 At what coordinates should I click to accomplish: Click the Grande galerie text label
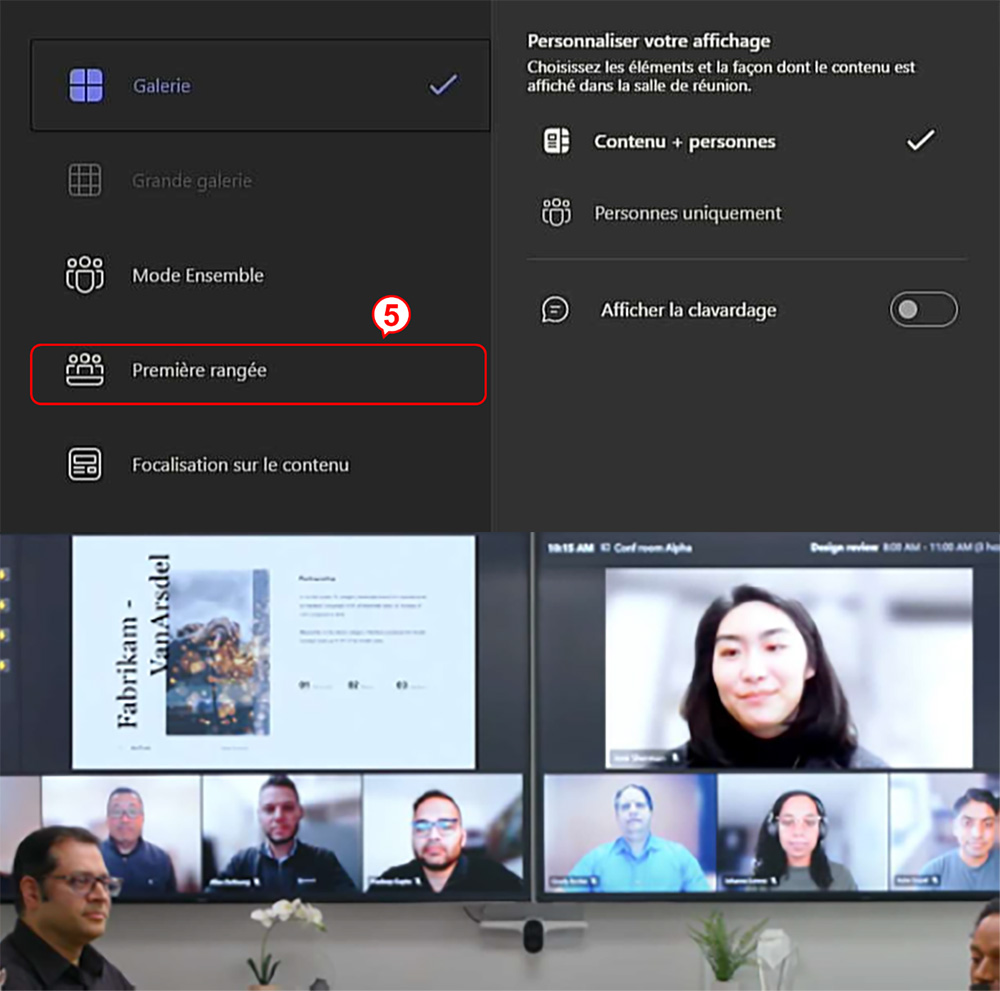[x=192, y=182]
